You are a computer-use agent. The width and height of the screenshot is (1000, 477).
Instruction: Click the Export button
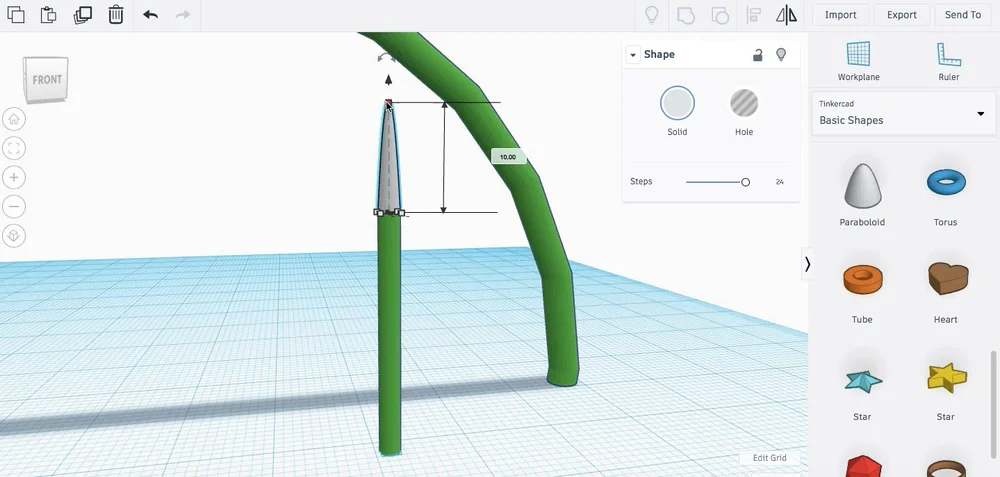(x=902, y=15)
